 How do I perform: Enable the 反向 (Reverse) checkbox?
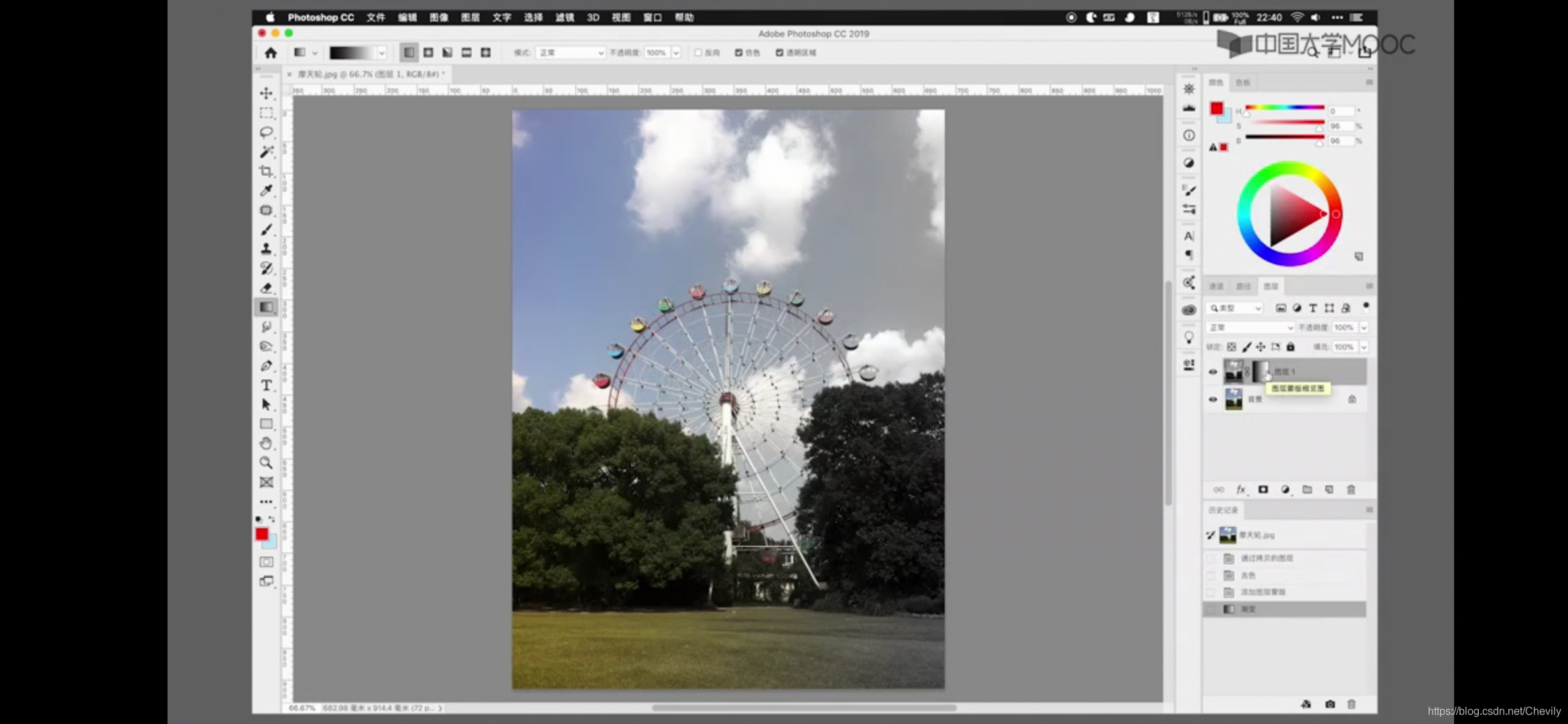point(698,52)
